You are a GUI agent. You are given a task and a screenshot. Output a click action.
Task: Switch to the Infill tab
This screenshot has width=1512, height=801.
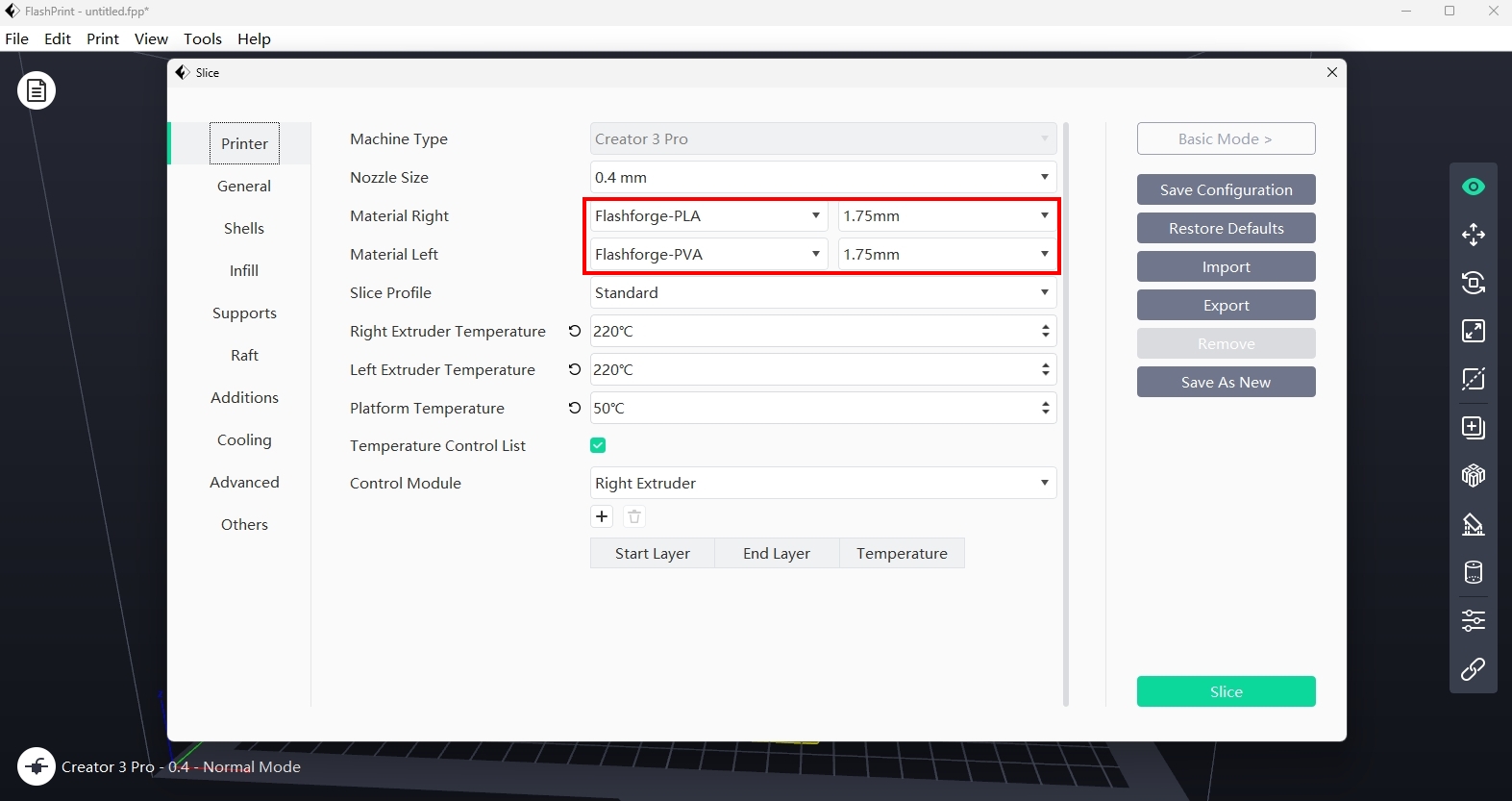[x=244, y=270]
